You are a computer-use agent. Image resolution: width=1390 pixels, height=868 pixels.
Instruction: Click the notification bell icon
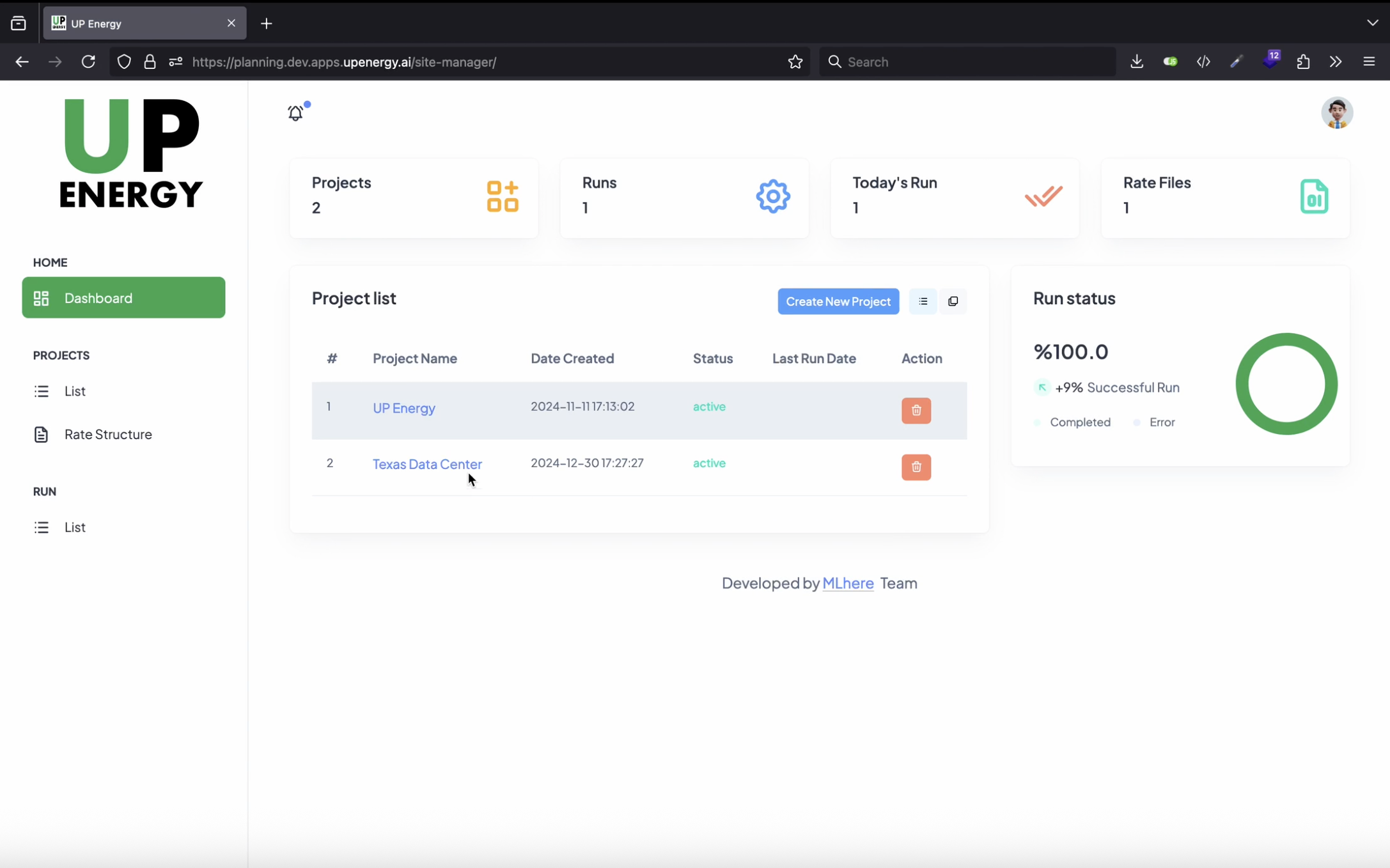point(295,113)
